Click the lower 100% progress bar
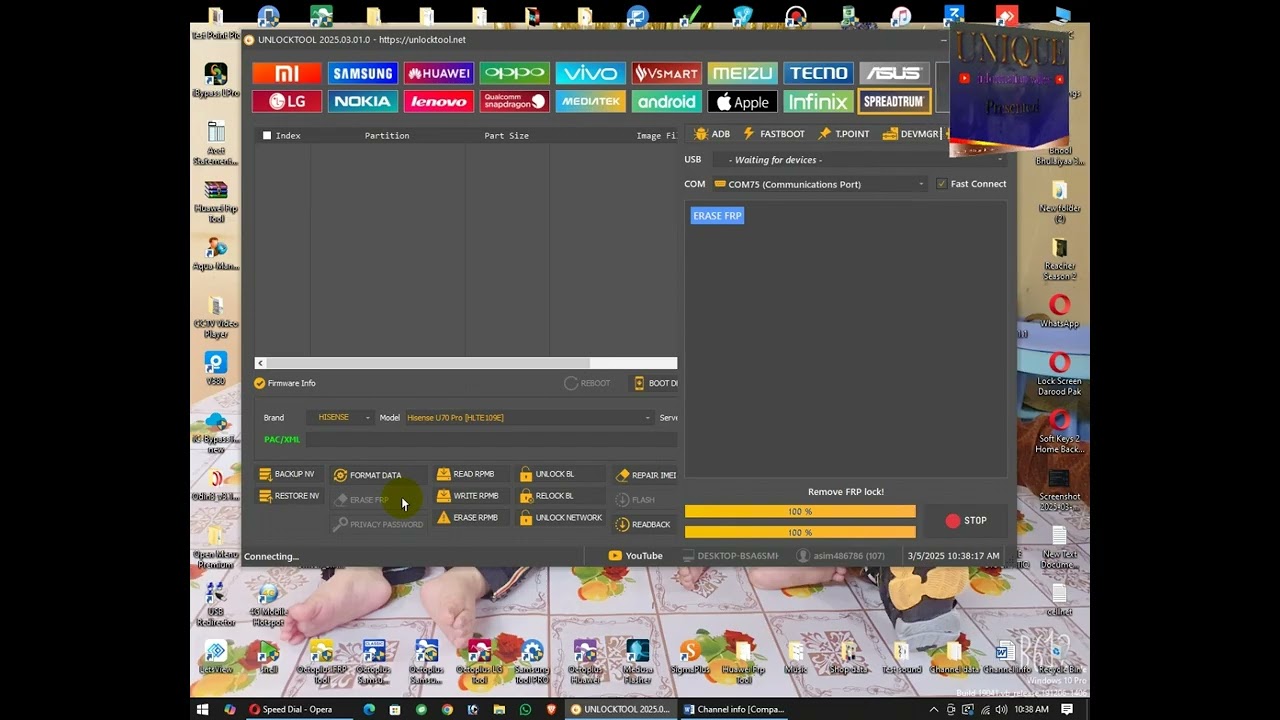Screen dimensions: 1280x720 tap(800, 533)
